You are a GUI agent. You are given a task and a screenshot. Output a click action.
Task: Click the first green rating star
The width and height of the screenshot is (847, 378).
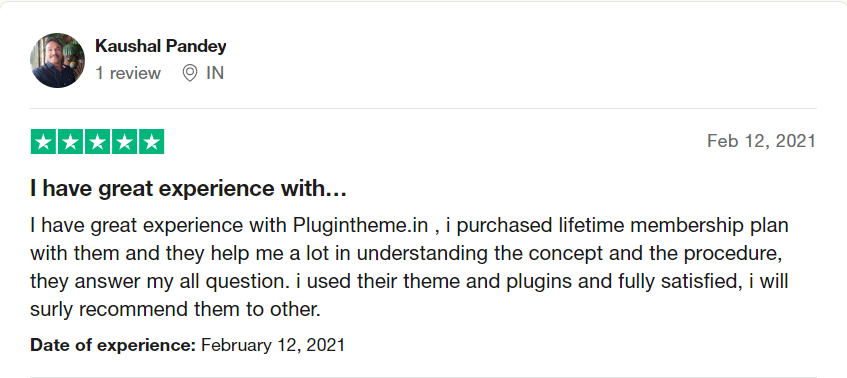coord(43,142)
